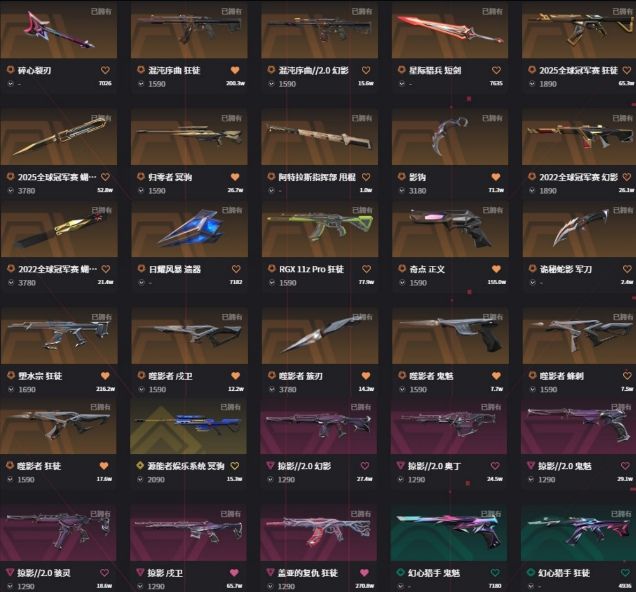Open the 掠影//2.0 奥丁 title link
The width and height of the screenshot is (636, 592).
tap(434, 466)
